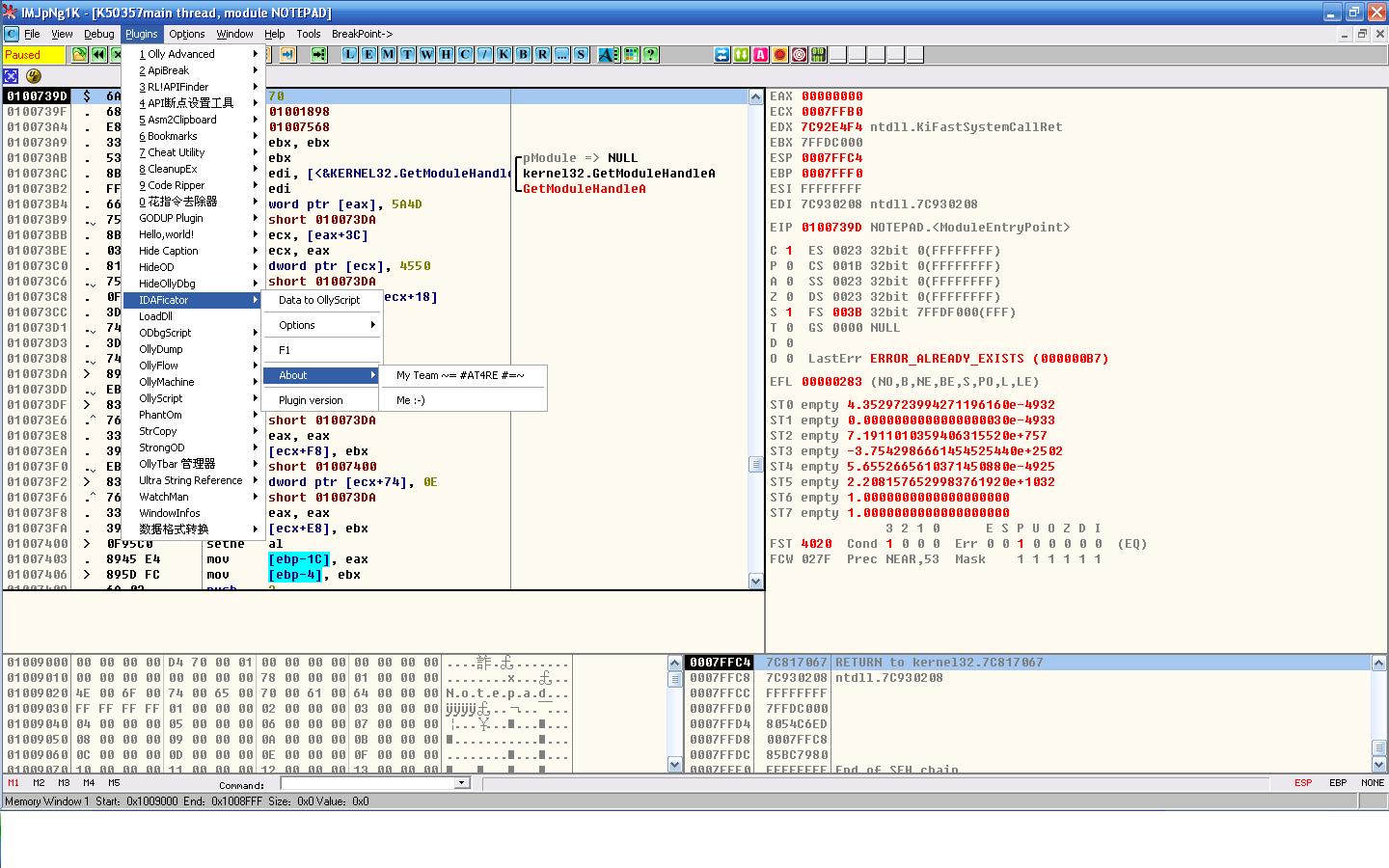The width and height of the screenshot is (1389, 868).
Task: Switch to memory window M3
Action: point(64,782)
